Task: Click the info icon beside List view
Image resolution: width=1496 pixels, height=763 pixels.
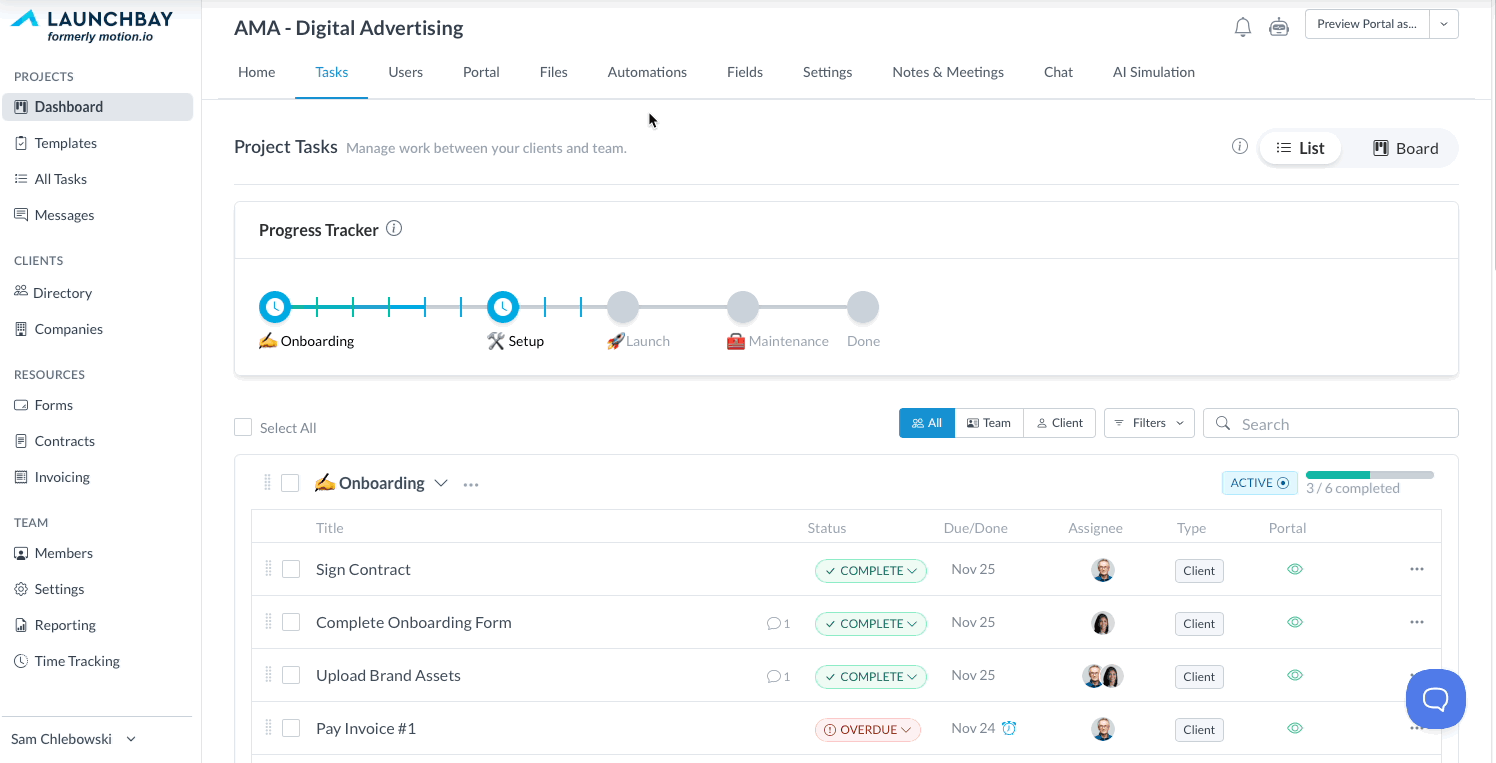Action: click(1240, 147)
